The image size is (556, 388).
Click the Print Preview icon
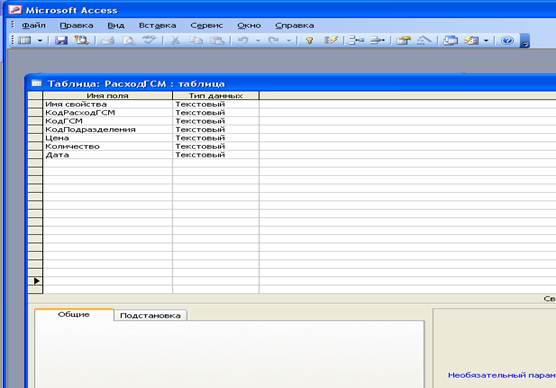coord(128,40)
